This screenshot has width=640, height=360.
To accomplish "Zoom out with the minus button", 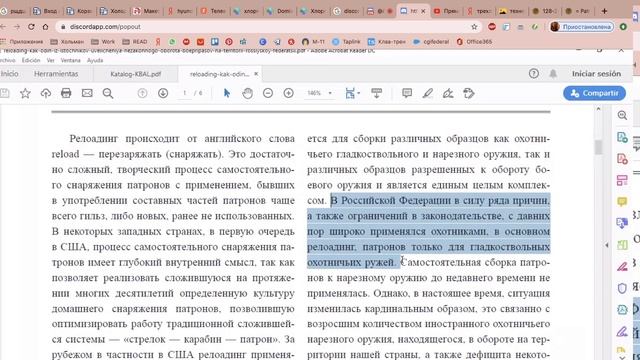I will coord(268,93).
